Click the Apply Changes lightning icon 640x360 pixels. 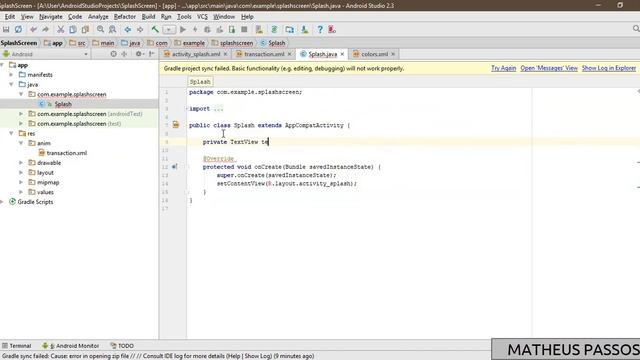tap(195, 29)
